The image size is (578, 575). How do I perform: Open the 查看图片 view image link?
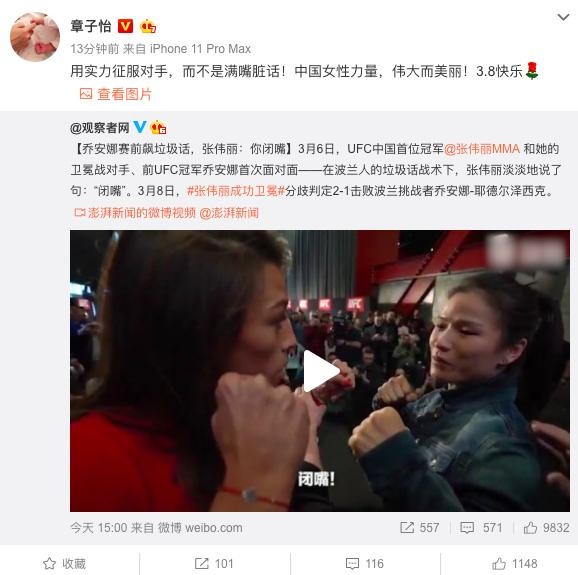[116, 94]
